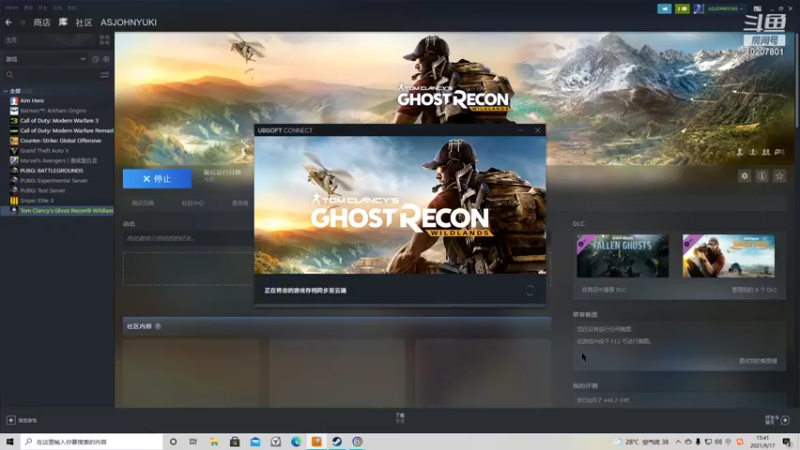800x450 pixels.
Task: Click the recent games clock icon
Action: [x=95, y=59]
